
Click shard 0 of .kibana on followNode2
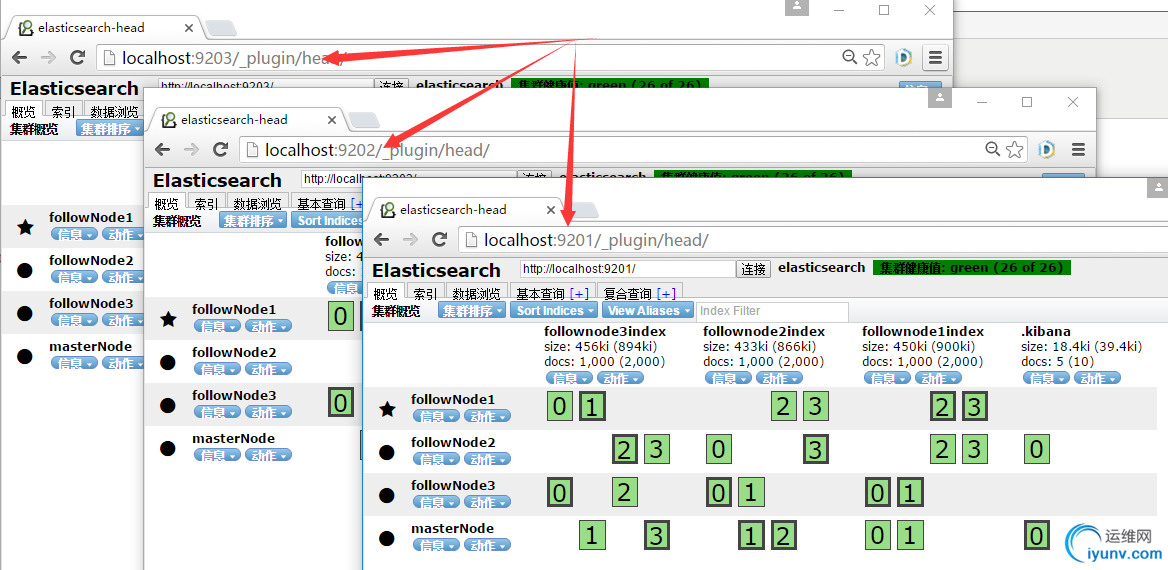1037,449
